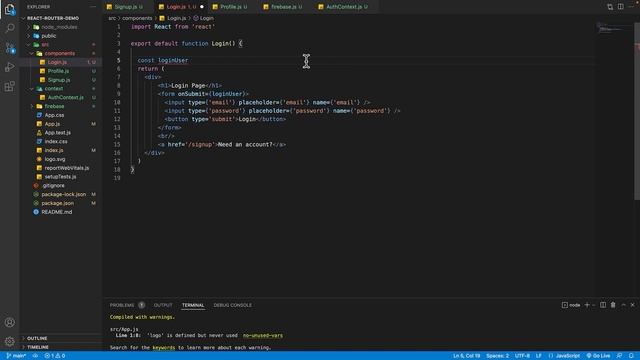The image size is (640, 360).
Task: Open the Explorer view in activity bar
Action: [9, 9]
